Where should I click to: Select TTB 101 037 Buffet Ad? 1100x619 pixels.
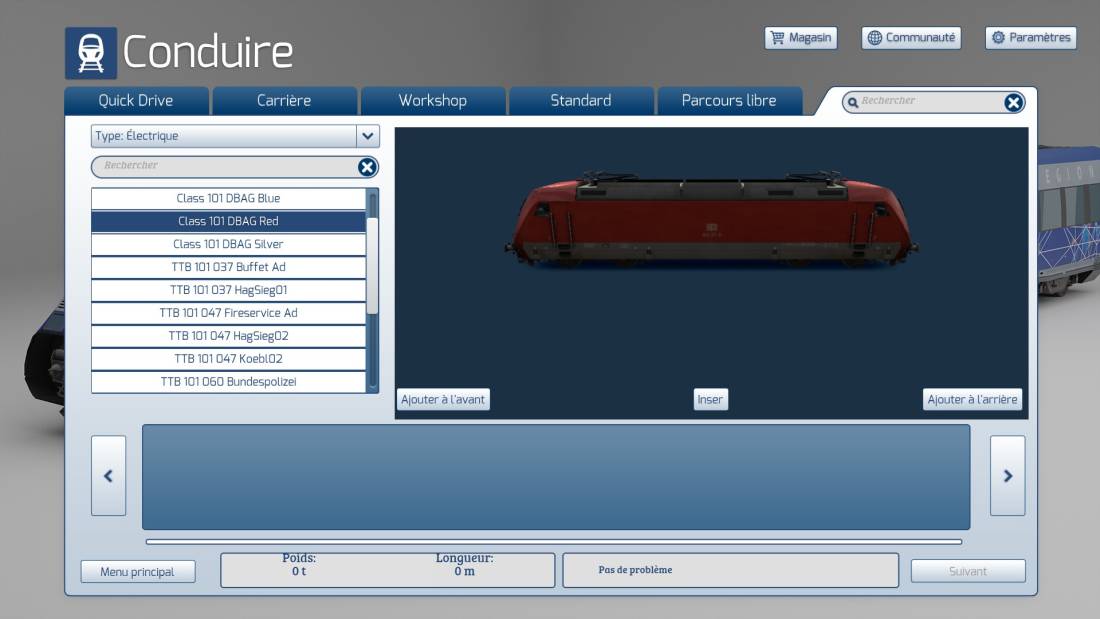click(x=228, y=267)
